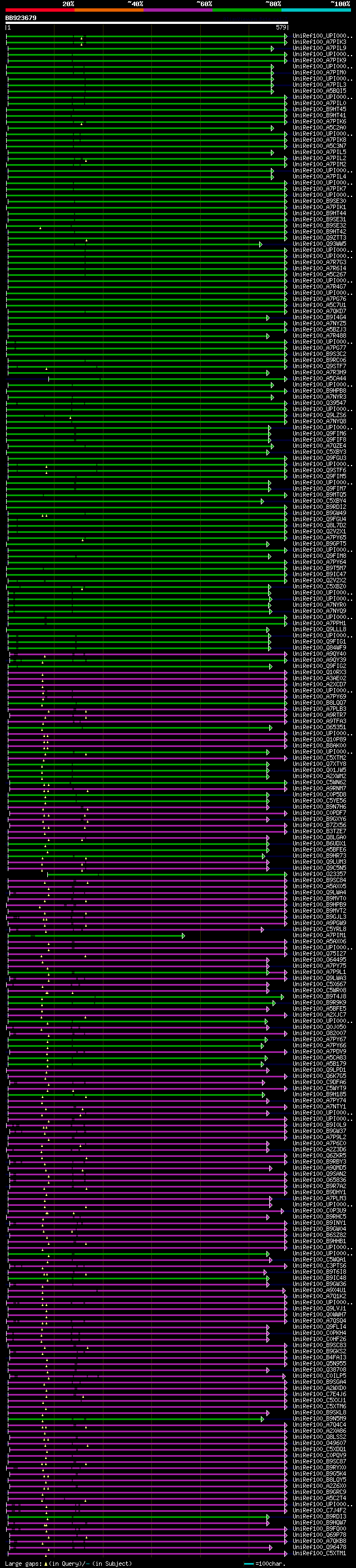
Task: Select the UniRef100_A7PIK8 label
Action: [x=319, y=140]
